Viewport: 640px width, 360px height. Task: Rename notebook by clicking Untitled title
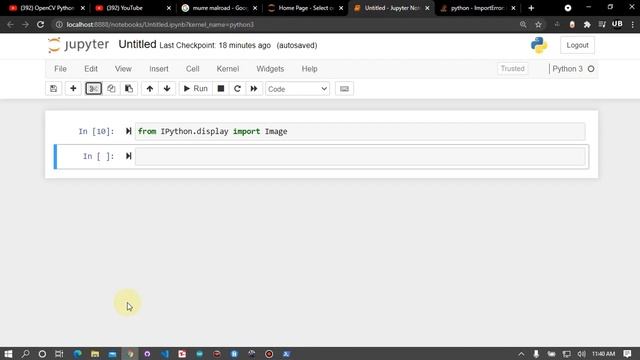coord(137,44)
